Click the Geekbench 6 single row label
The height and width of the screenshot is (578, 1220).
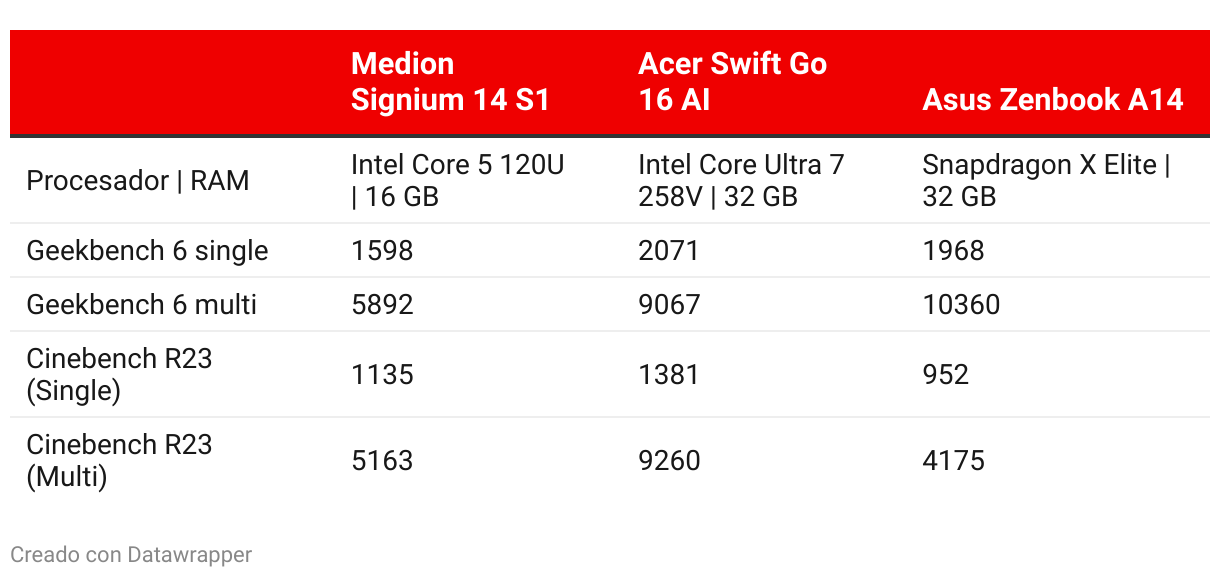click(147, 250)
